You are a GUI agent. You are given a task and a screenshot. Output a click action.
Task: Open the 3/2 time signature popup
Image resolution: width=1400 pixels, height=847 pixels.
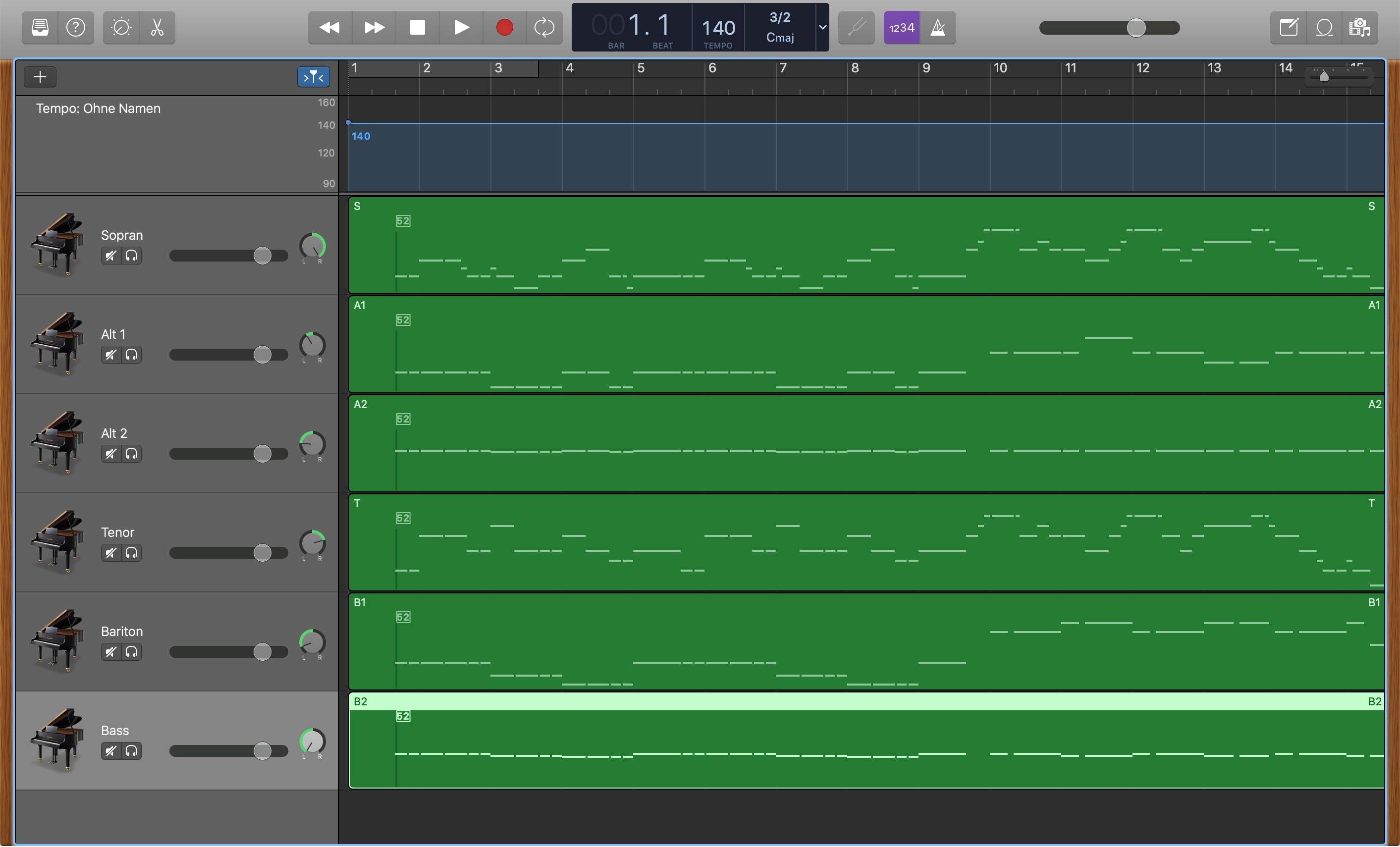pos(780,18)
